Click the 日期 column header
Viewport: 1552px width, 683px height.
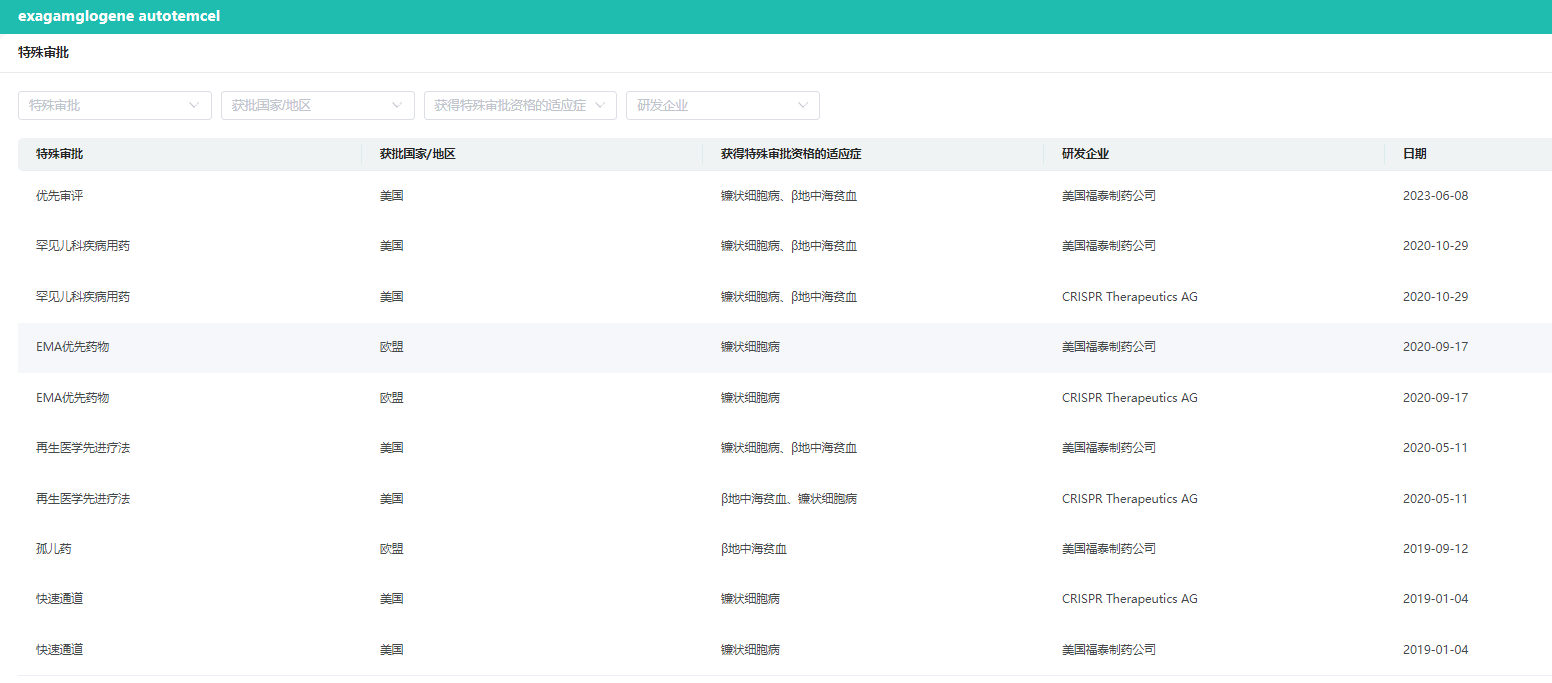[x=1414, y=154]
